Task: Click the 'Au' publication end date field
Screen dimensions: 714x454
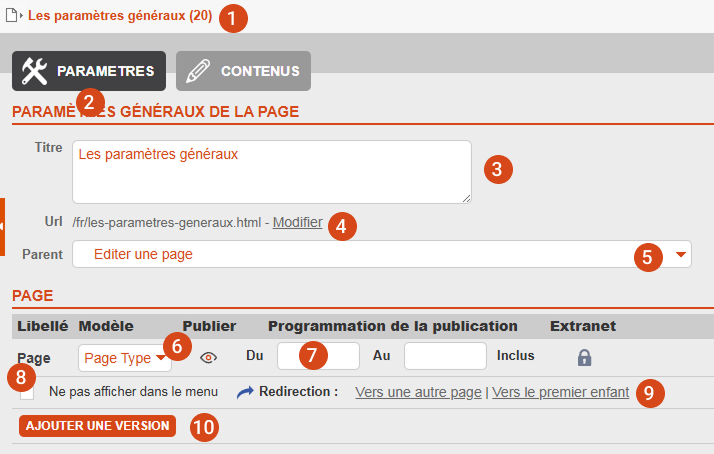Action: point(444,356)
